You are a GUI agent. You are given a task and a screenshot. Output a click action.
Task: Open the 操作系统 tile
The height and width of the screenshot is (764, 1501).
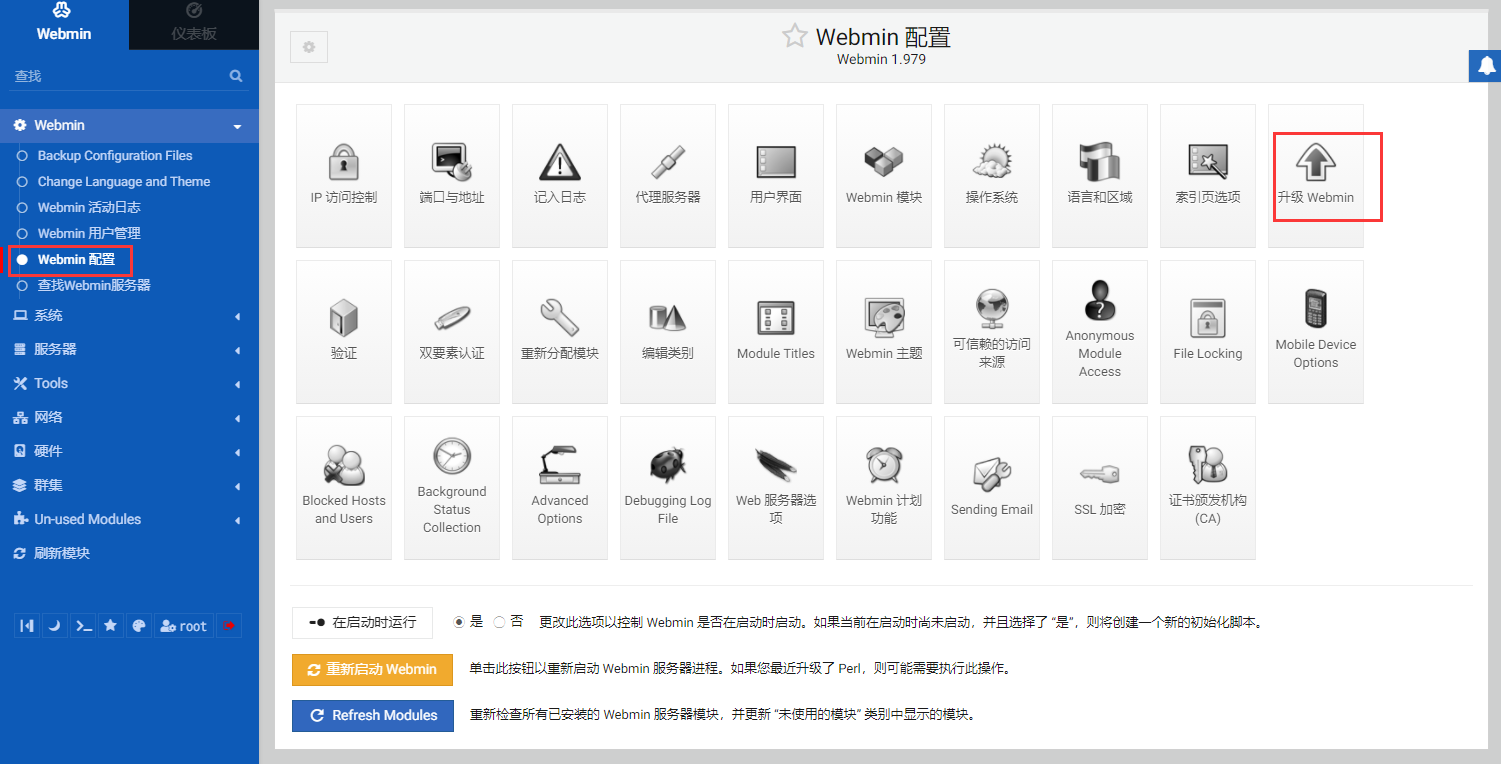click(992, 176)
